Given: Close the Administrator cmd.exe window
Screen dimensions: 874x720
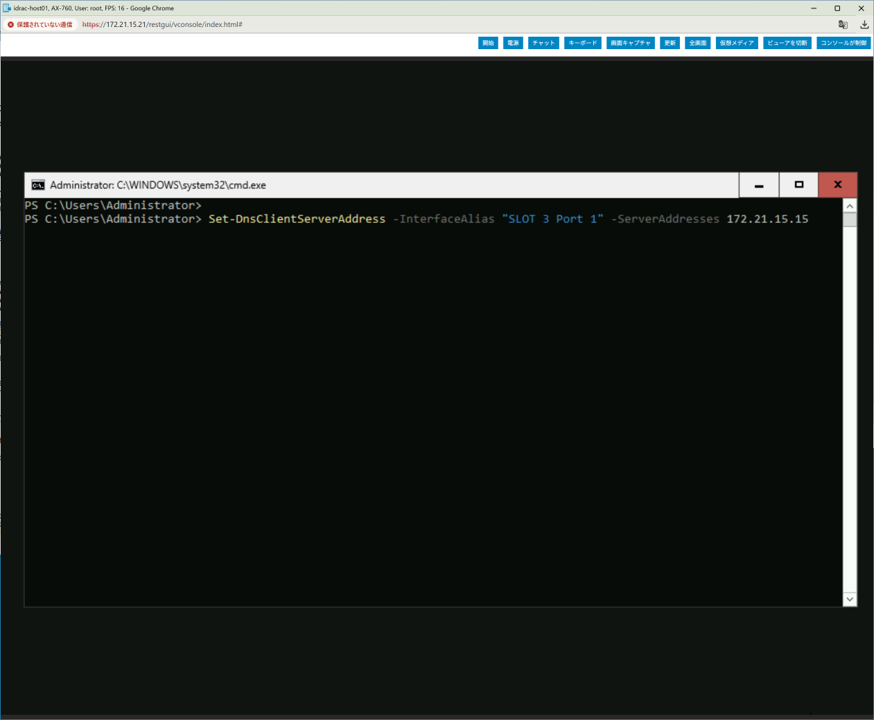Looking at the screenshot, I should click(837, 185).
